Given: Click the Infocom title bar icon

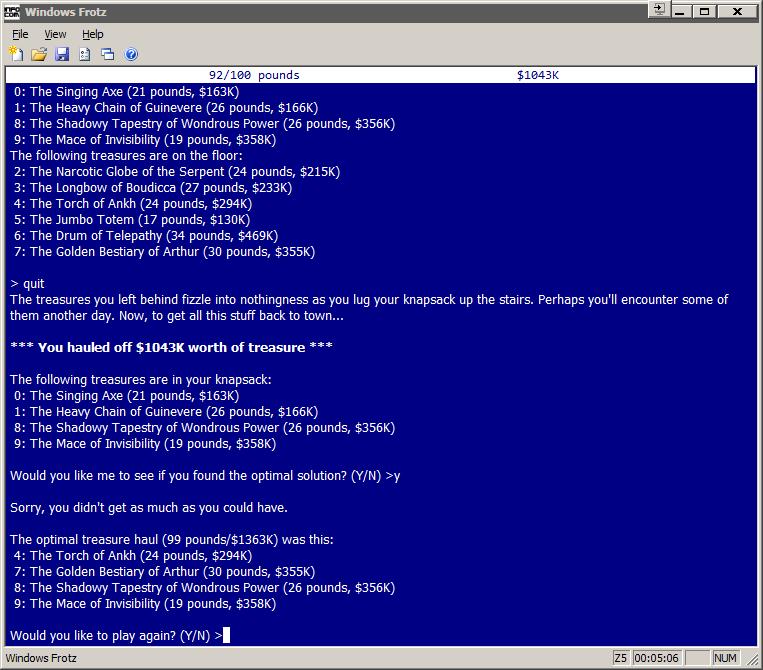Looking at the screenshot, I should click(12, 12).
